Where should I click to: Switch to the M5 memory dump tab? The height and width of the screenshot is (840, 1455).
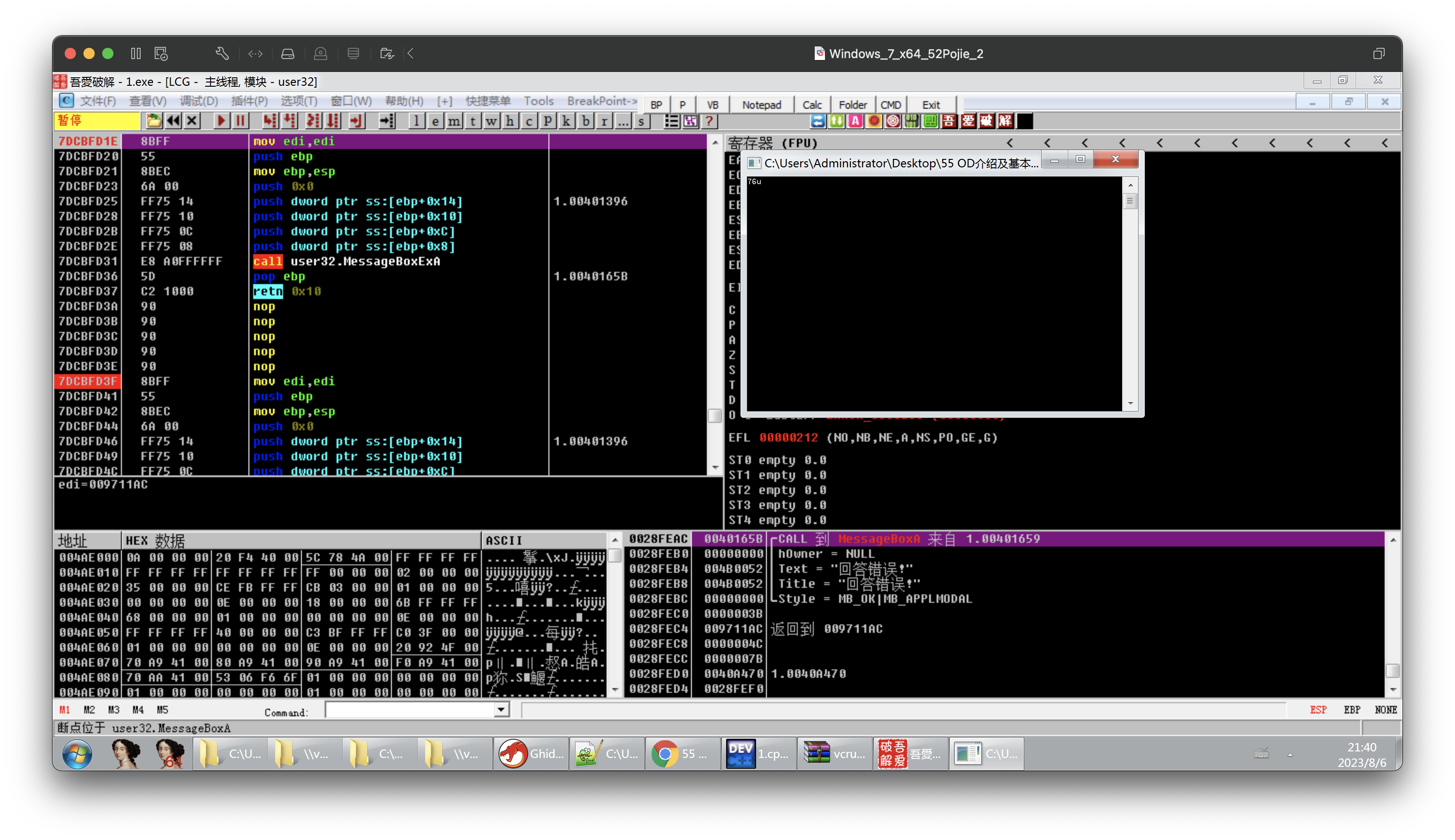click(162, 710)
